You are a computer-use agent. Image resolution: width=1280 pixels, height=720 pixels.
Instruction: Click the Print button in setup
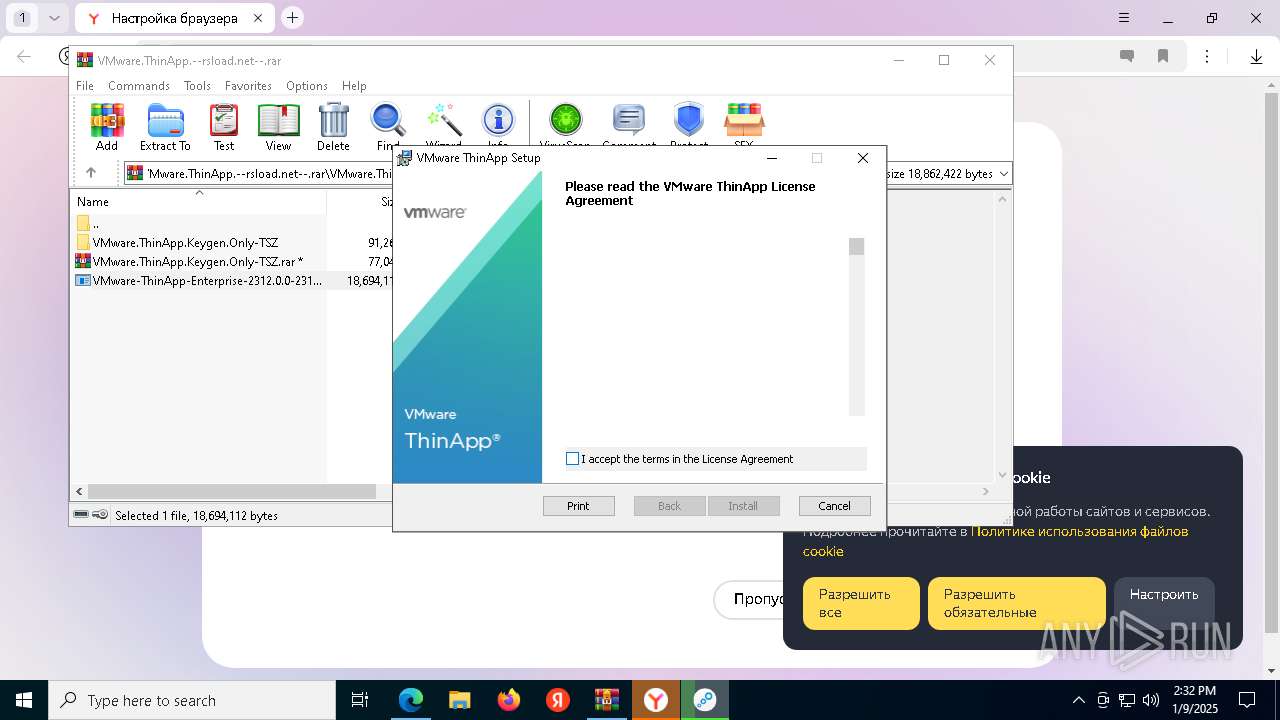(578, 506)
